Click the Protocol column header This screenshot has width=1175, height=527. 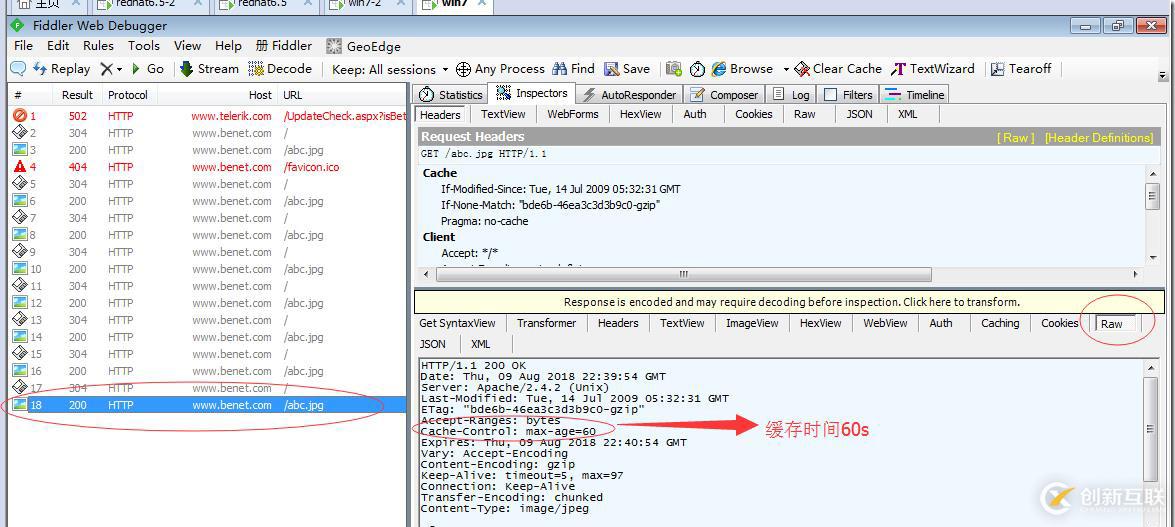pyautogui.click(x=128, y=95)
